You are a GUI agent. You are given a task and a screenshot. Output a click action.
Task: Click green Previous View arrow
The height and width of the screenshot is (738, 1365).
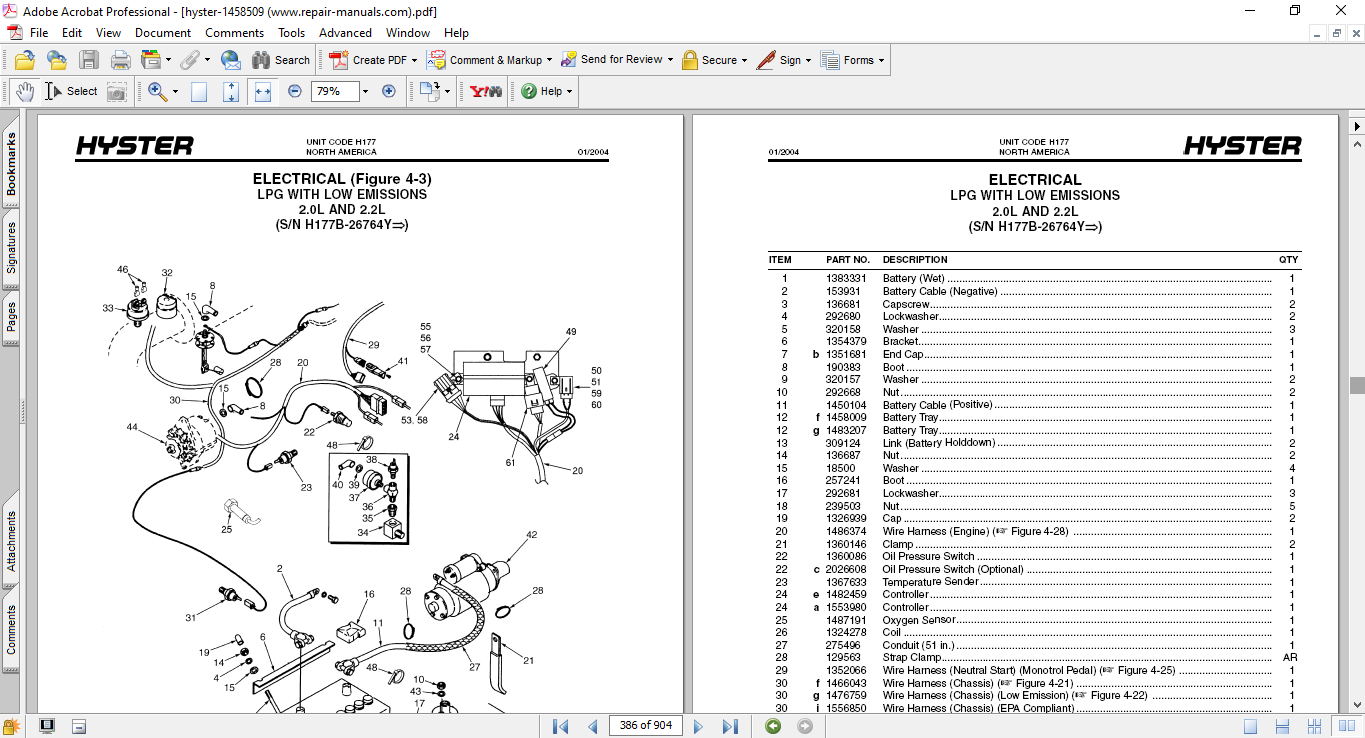[x=773, y=726]
